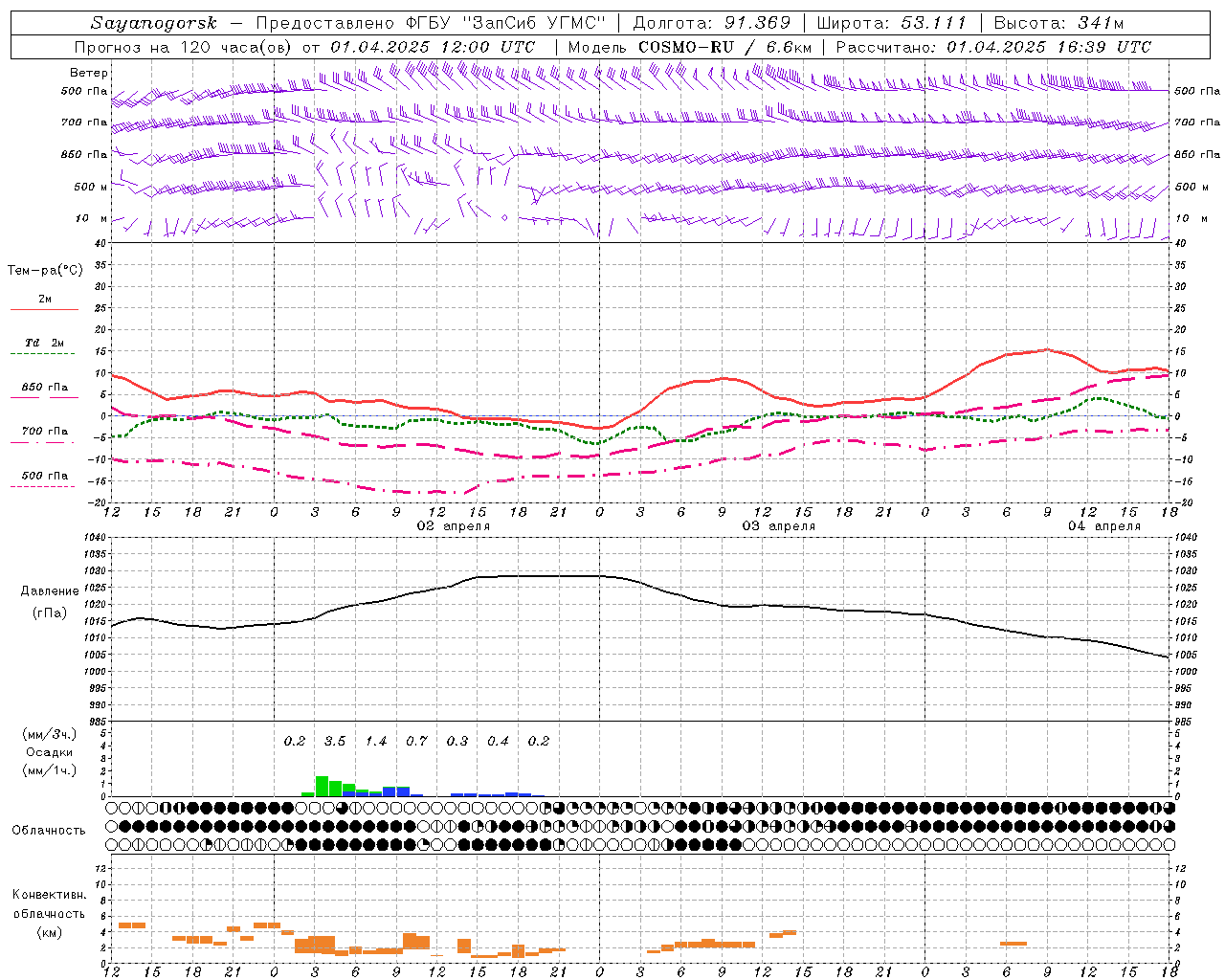Click the 1.4 precipitation total value
Image resolution: width=1225 pixels, height=980 pixels.
pyautogui.click(x=376, y=742)
